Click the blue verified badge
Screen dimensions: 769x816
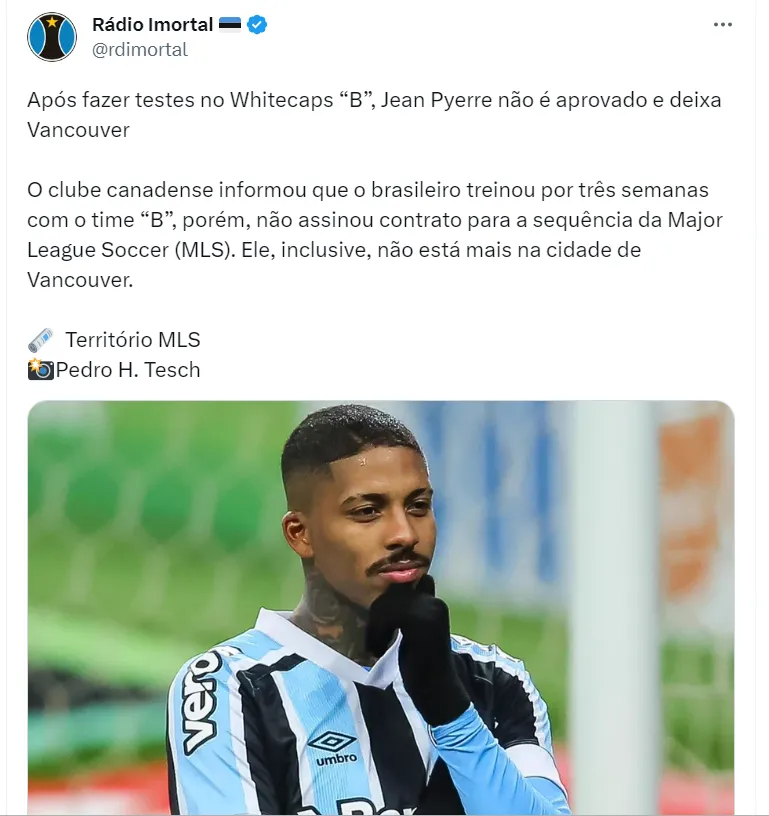[257, 24]
